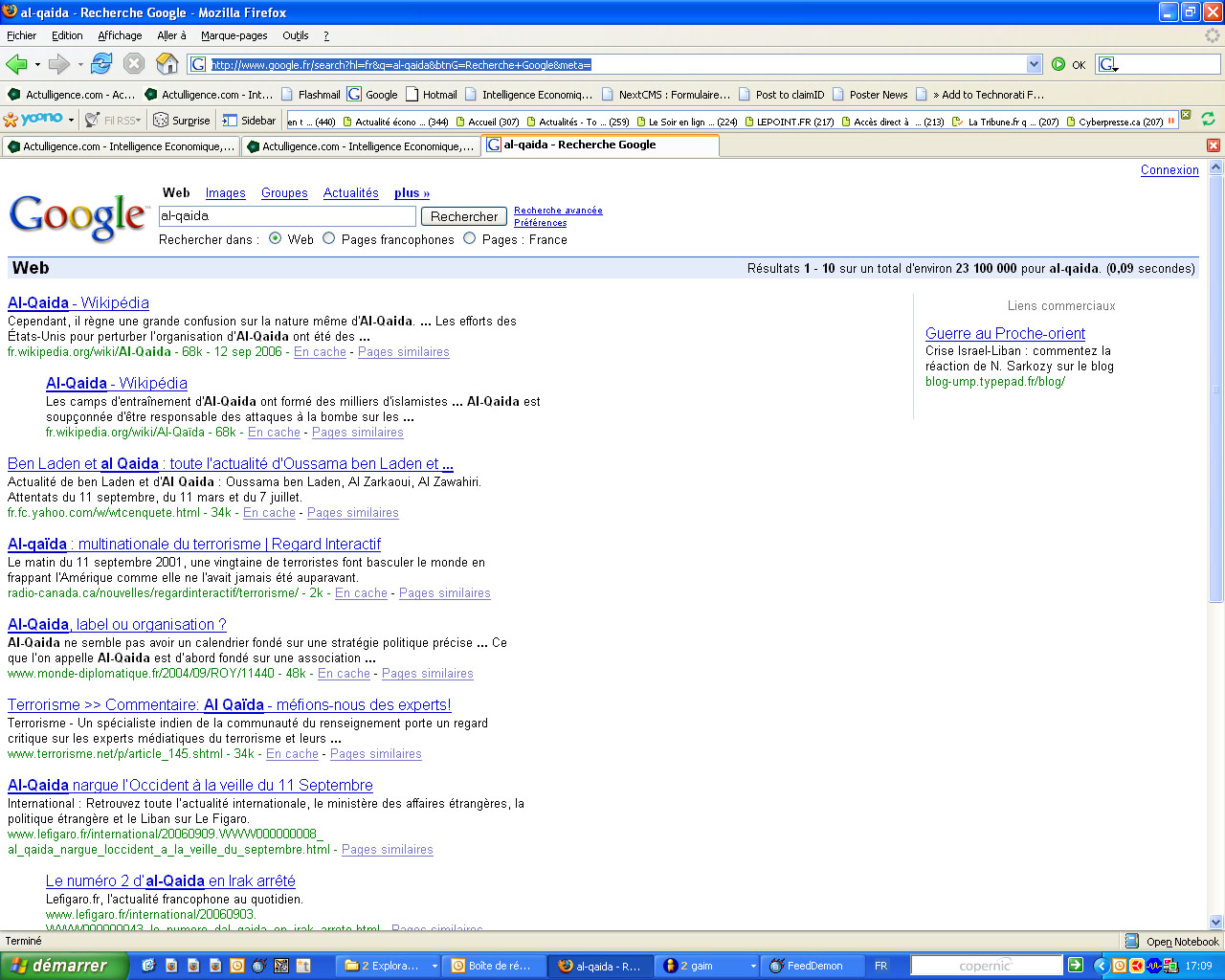
Task: Click the Google logo on the page
Action: point(78,217)
